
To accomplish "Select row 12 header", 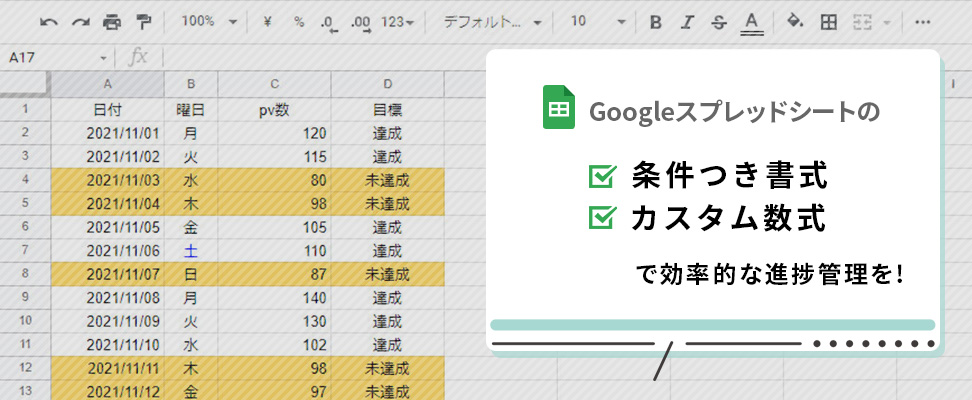I will point(25,368).
